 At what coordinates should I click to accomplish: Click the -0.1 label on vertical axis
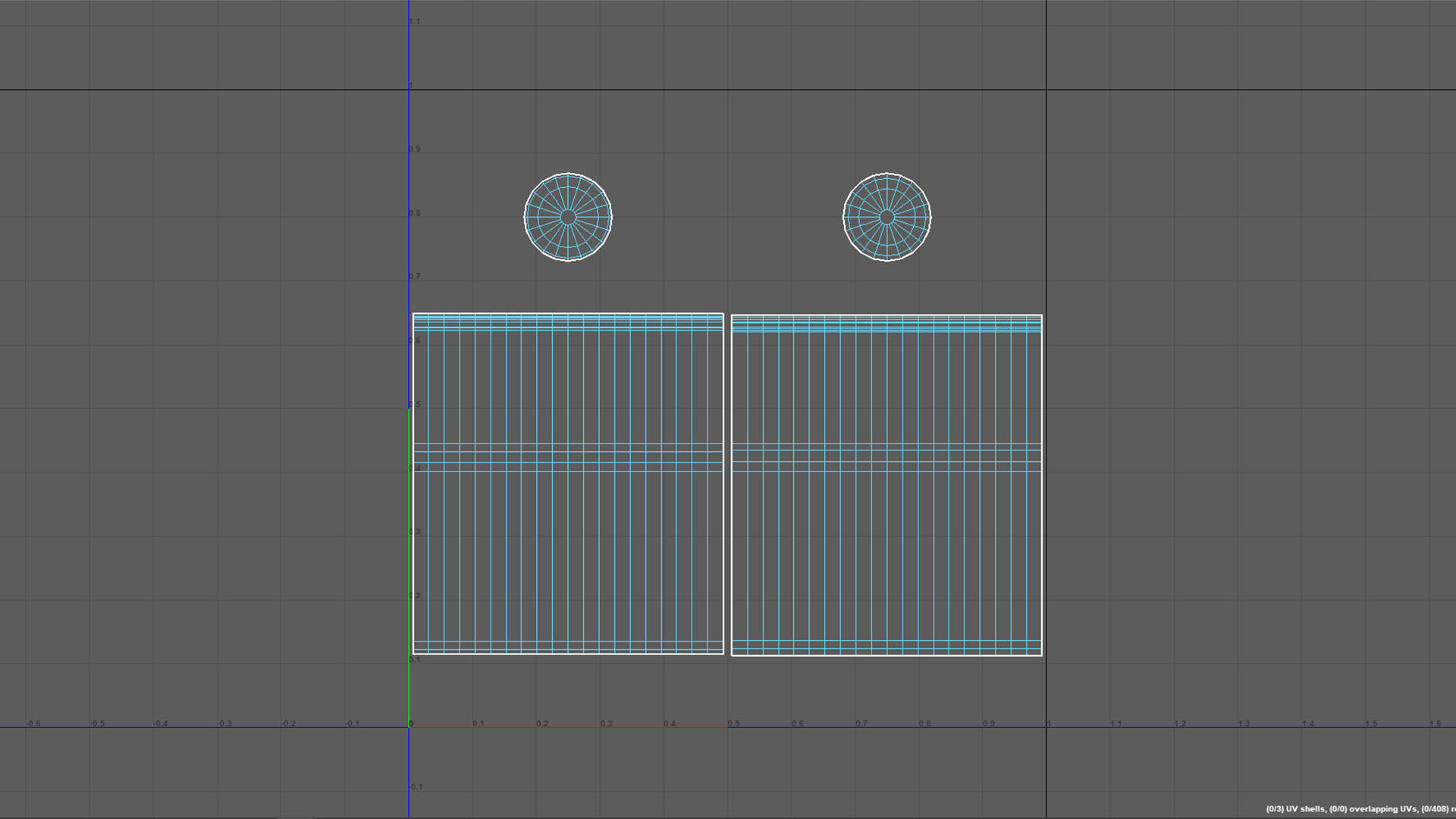(416, 786)
